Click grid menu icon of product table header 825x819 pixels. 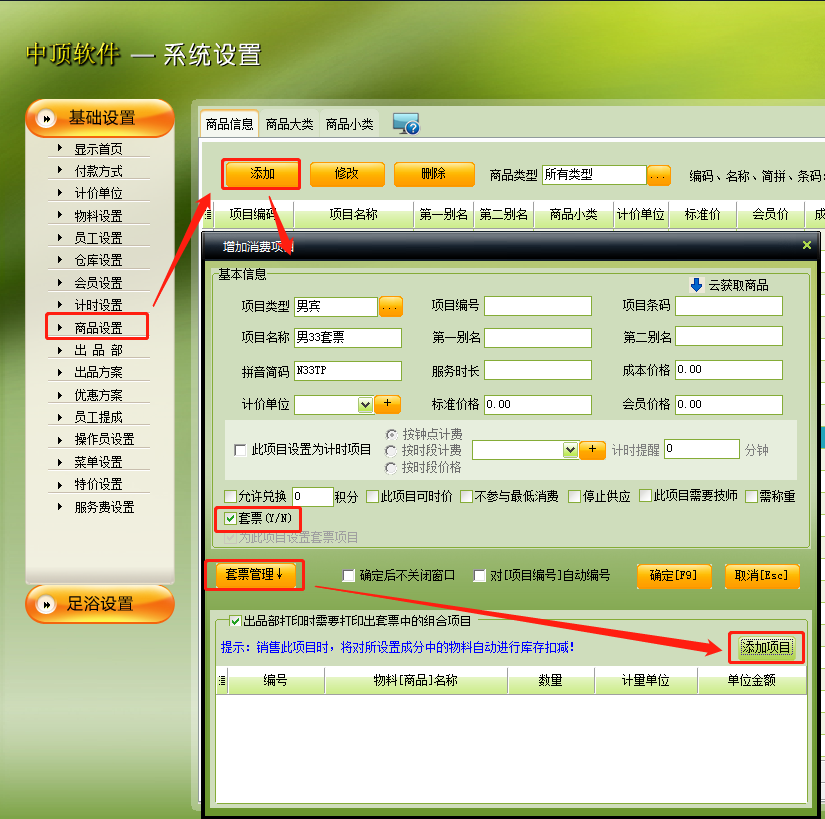tap(208, 214)
